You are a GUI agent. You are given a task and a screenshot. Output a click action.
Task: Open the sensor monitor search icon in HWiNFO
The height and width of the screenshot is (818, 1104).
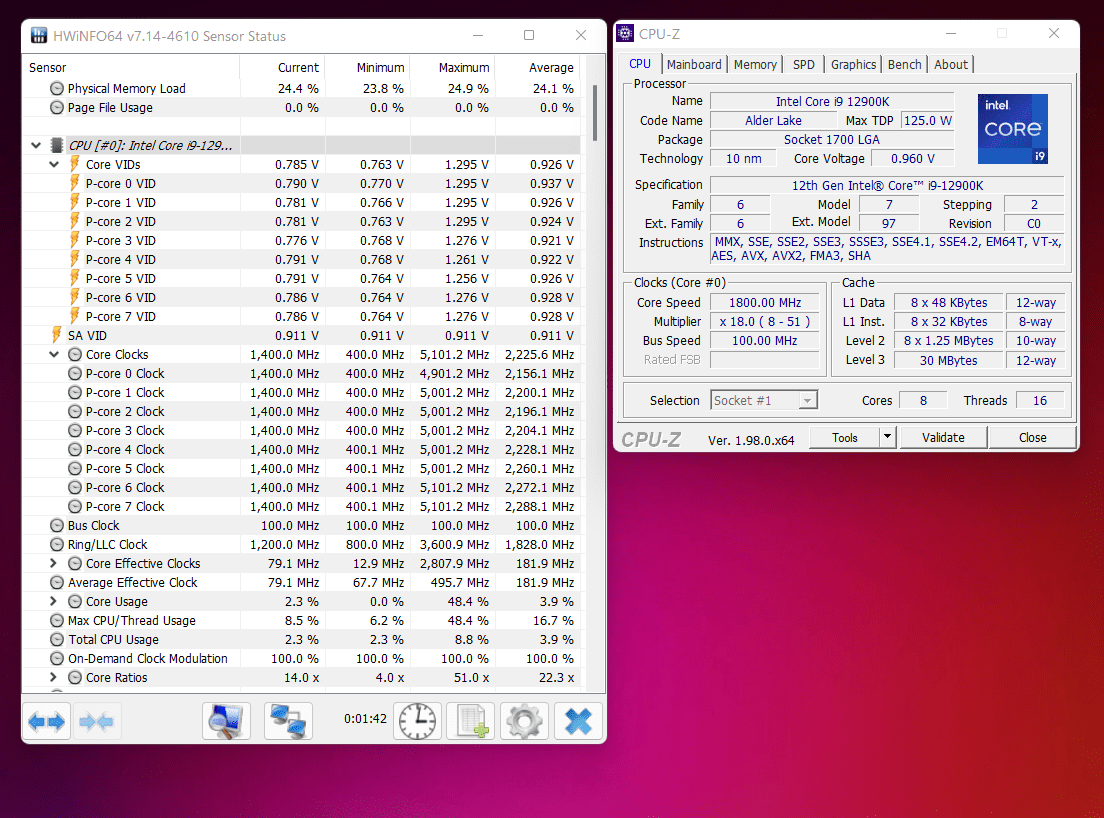pos(226,721)
